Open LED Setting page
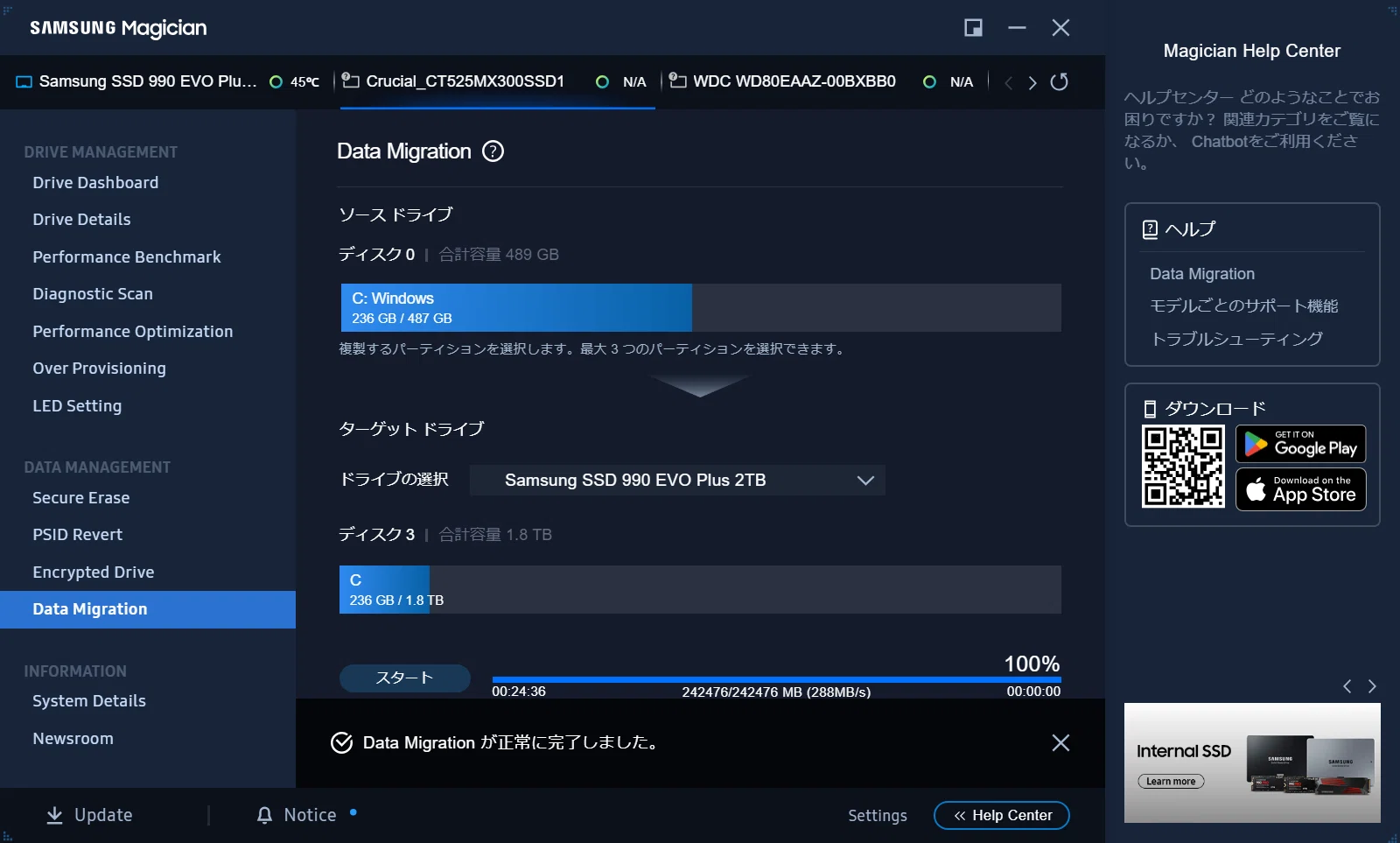Viewport: 1400px width, 843px height. tap(77, 406)
